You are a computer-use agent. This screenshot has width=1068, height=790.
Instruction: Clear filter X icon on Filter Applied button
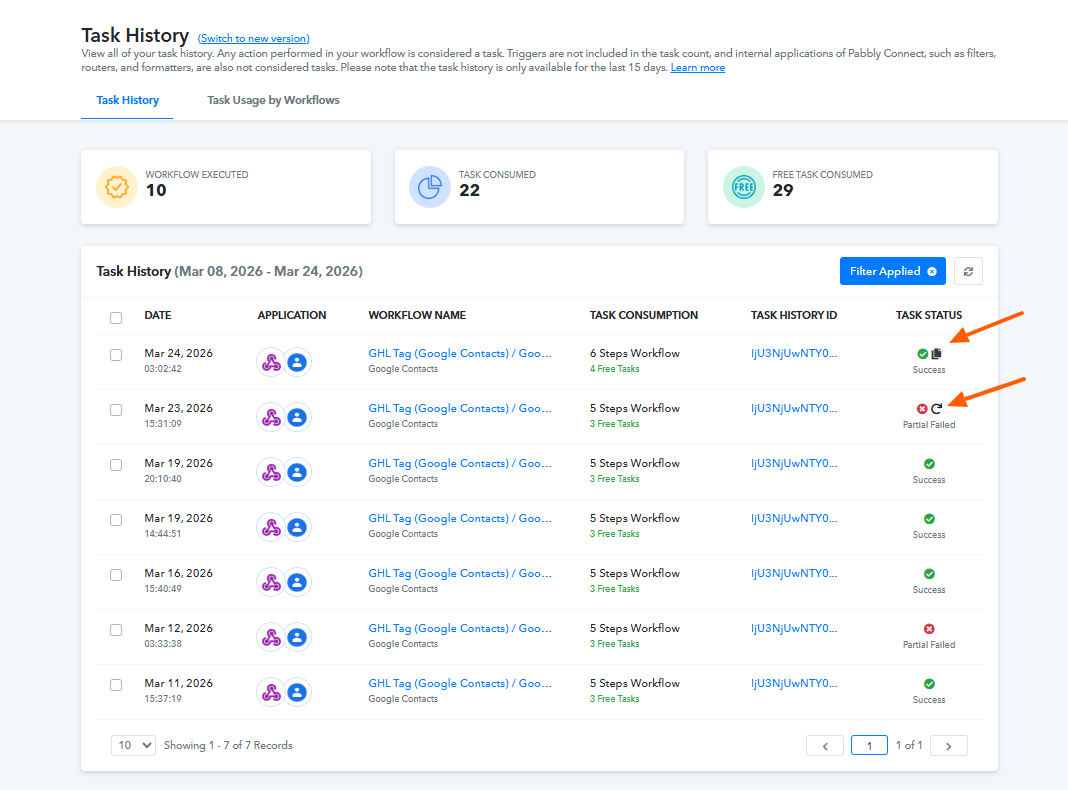932,271
